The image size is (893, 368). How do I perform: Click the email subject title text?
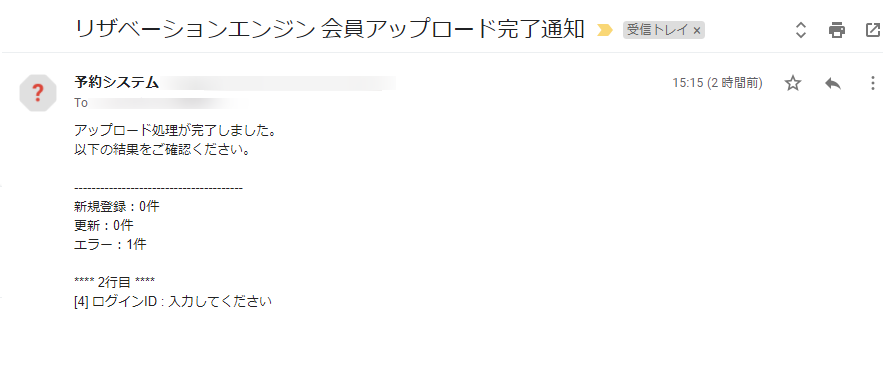(330, 29)
